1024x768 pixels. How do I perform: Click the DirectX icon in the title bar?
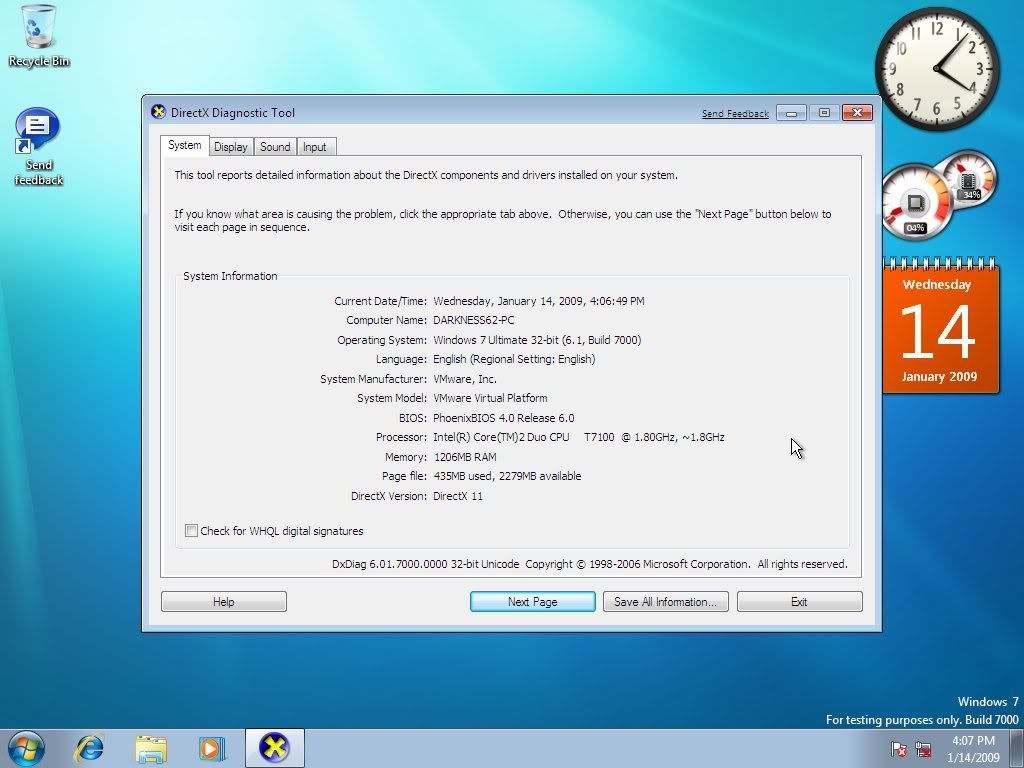click(158, 112)
